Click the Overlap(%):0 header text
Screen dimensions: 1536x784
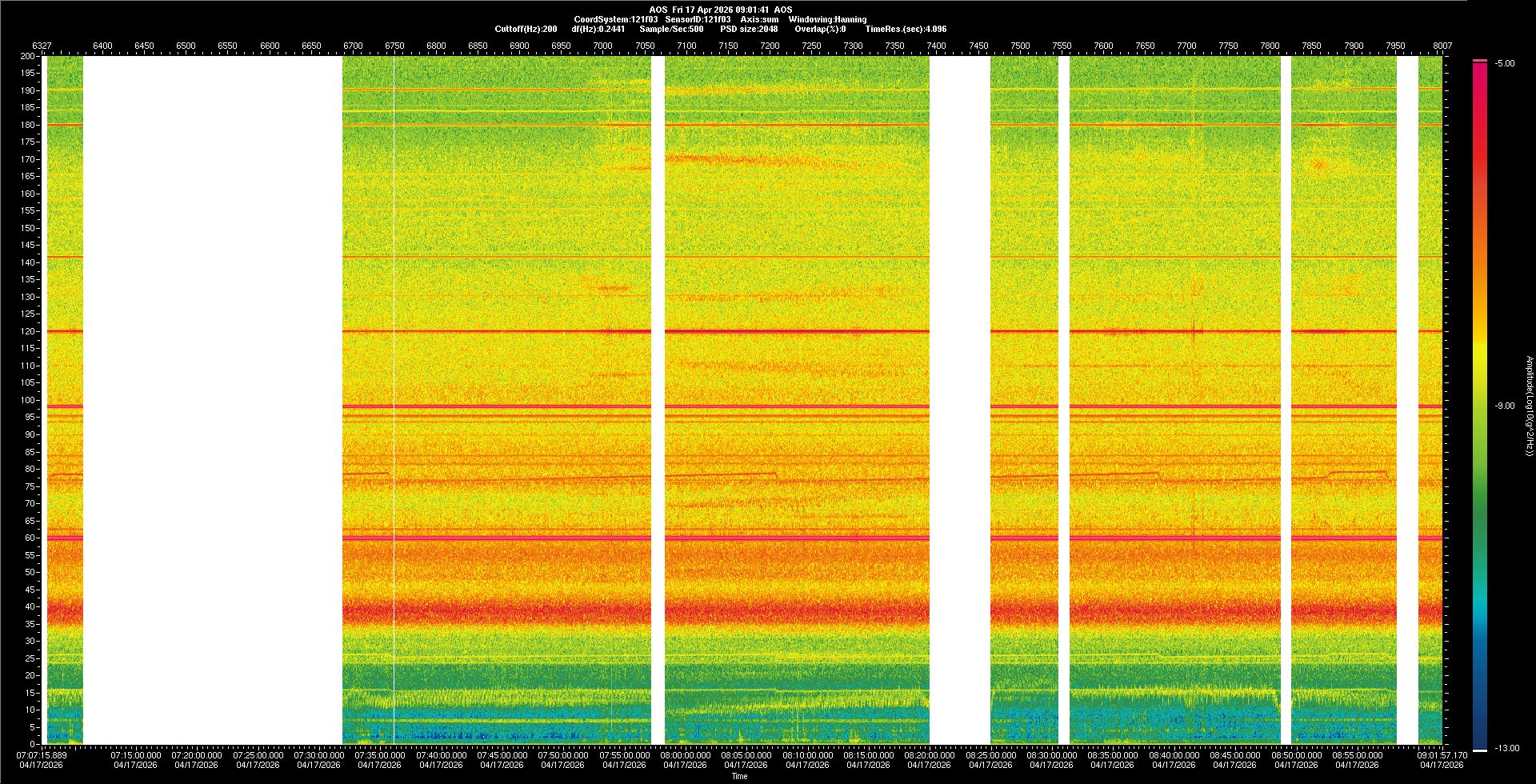tap(820, 29)
